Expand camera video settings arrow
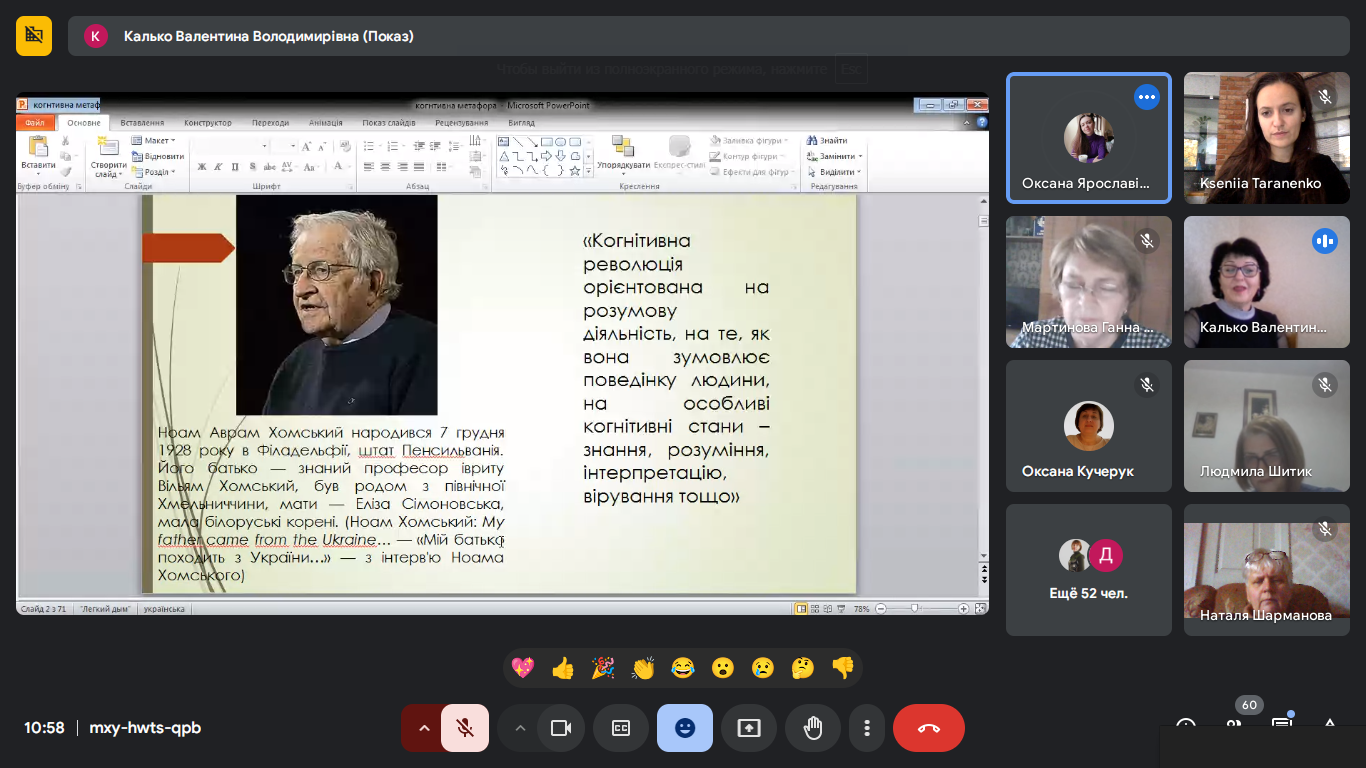Image resolution: width=1366 pixels, height=768 pixels. click(519, 728)
